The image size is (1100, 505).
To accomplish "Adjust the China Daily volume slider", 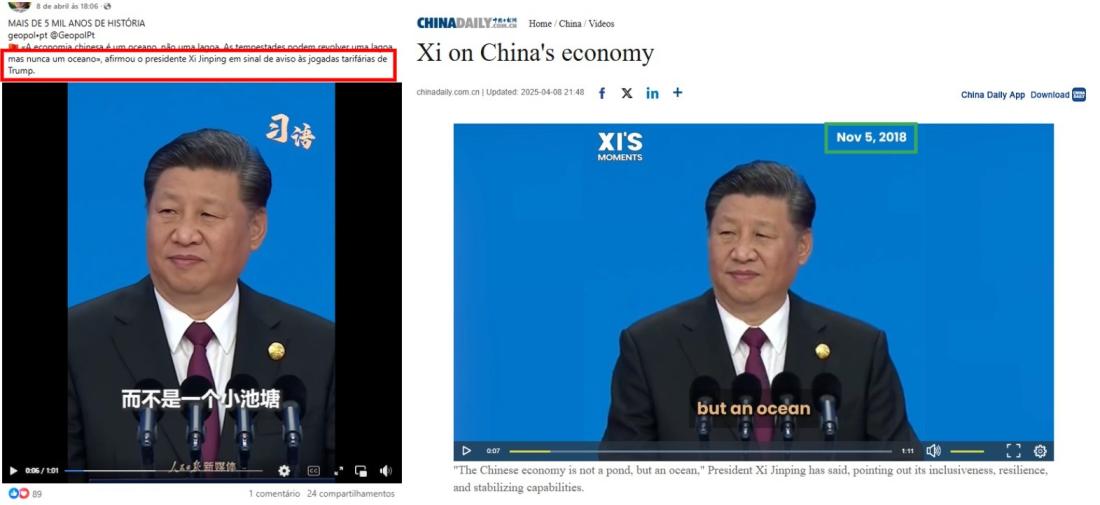I will [x=967, y=451].
